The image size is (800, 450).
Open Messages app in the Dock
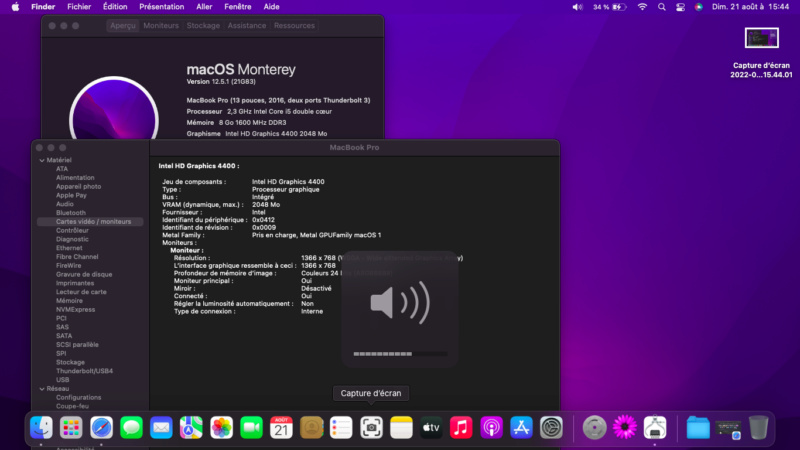131,428
